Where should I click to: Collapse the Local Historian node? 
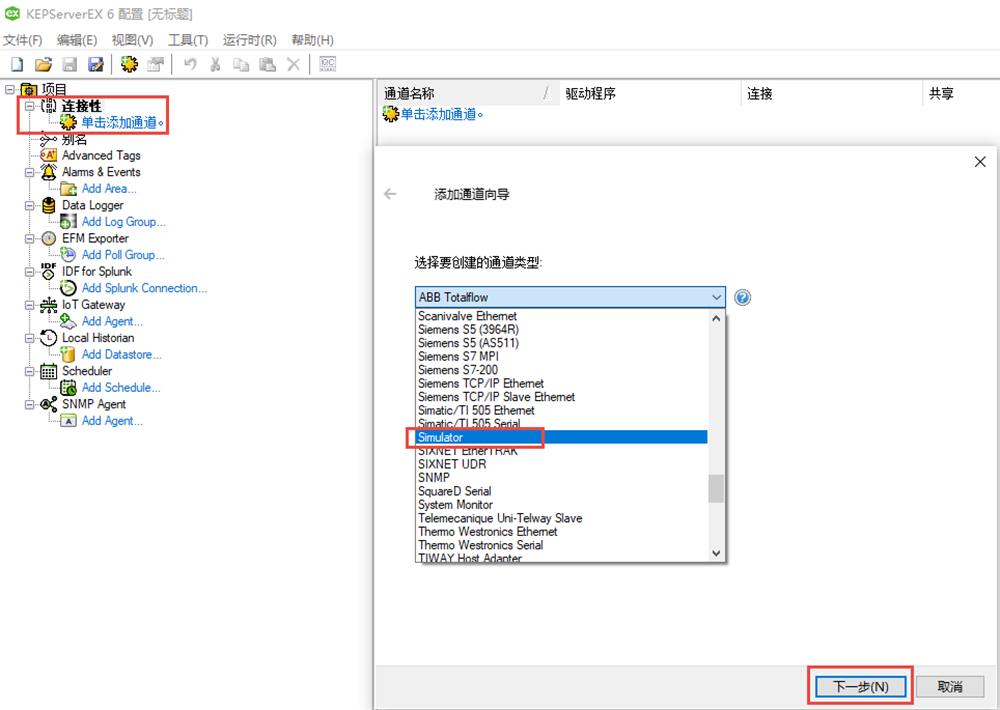29,338
